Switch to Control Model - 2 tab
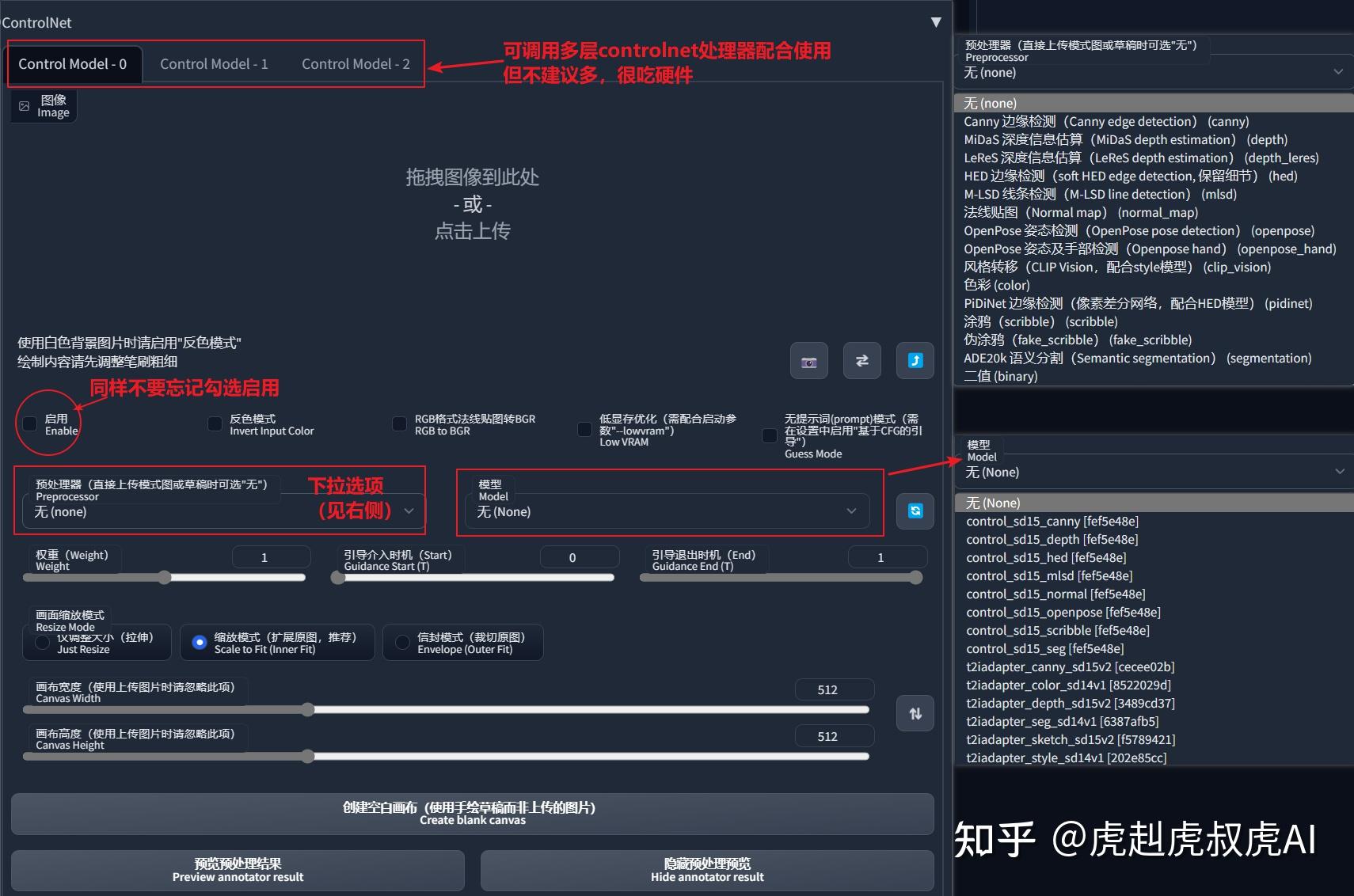The width and height of the screenshot is (1354, 896). point(356,64)
